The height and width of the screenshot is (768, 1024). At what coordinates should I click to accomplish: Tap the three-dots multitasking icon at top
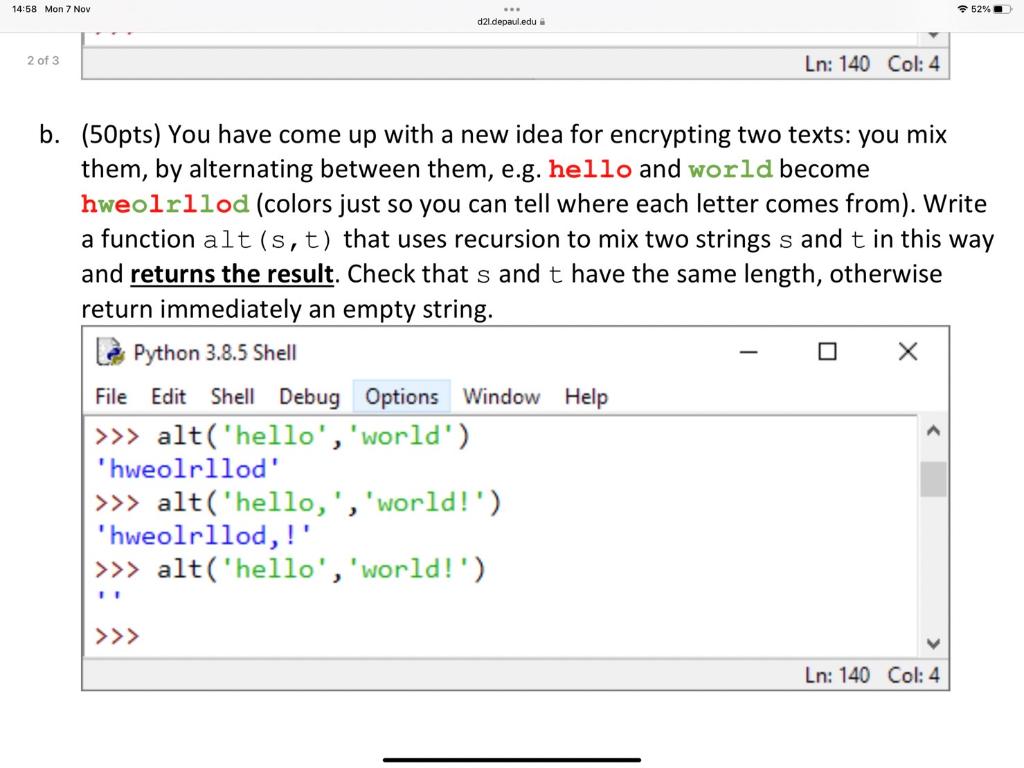(x=512, y=9)
